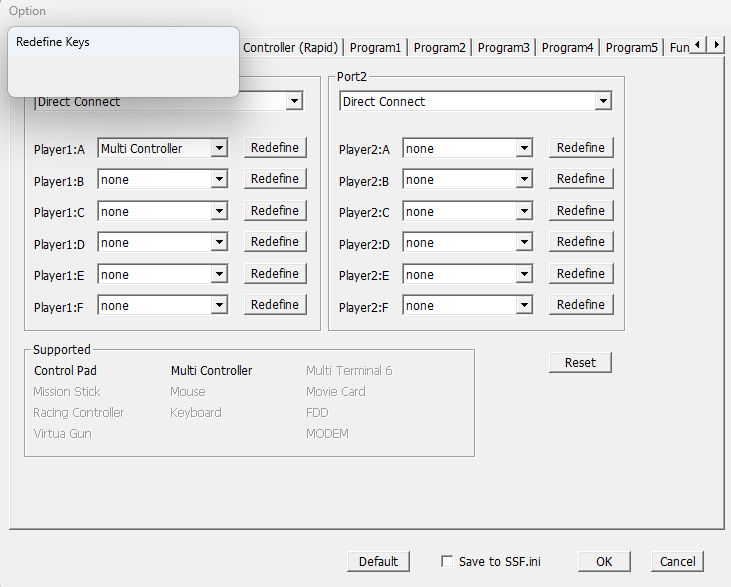Click Redefine for Player1:F
This screenshot has width=731, height=587.
pyautogui.click(x=275, y=305)
